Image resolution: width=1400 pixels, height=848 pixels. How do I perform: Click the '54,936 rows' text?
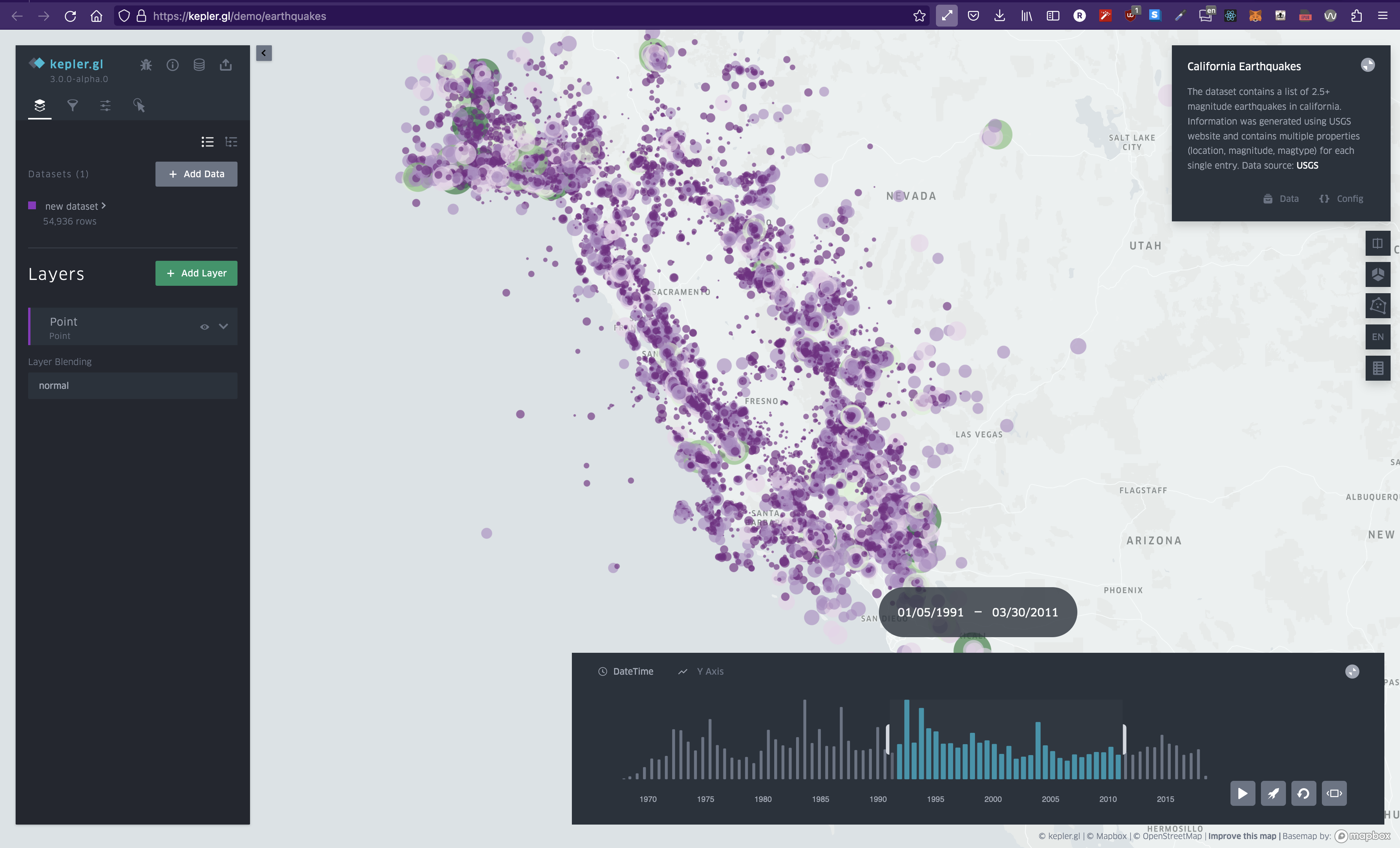(x=70, y=221)
